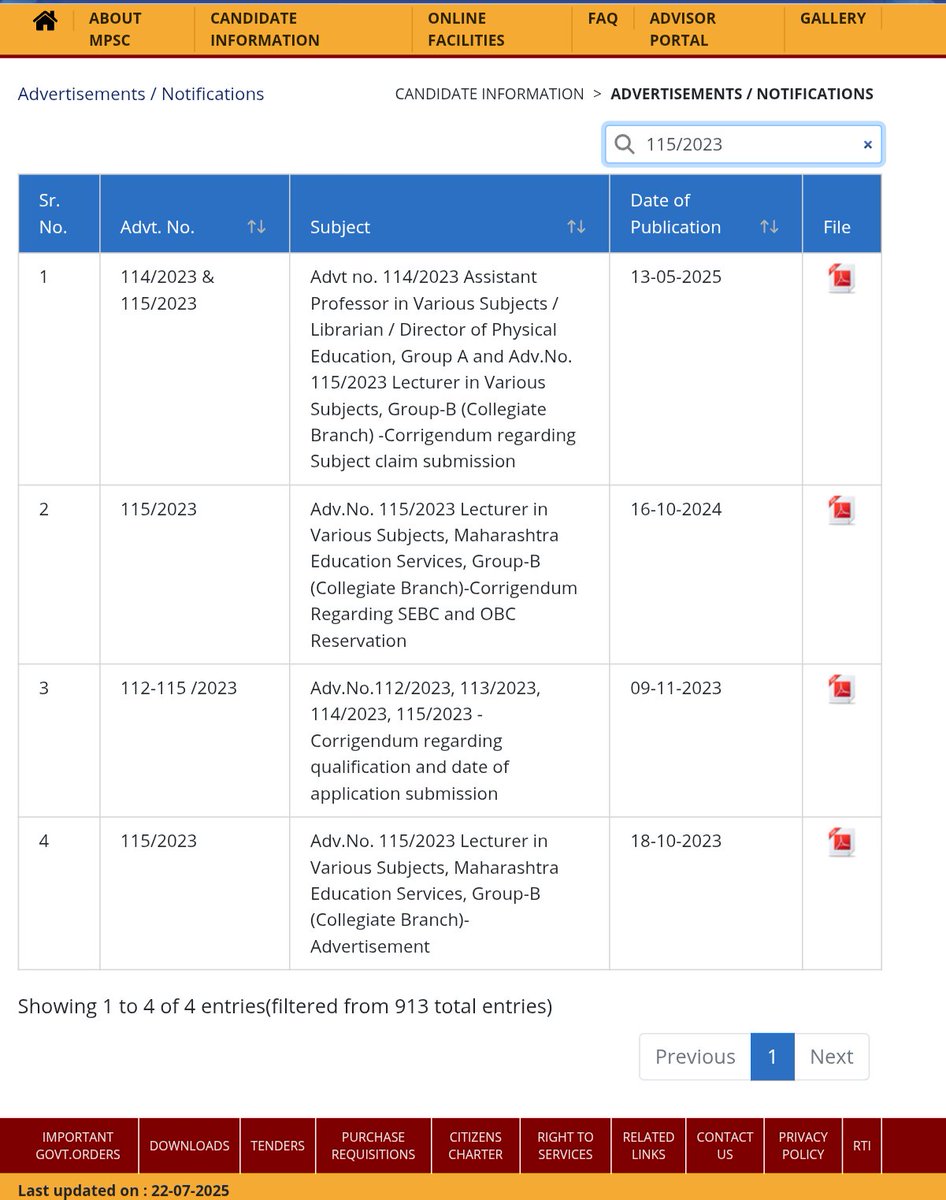Open the Gallery menu item
The height and width of the screenshot is (1200, 946).
[833, 18]
